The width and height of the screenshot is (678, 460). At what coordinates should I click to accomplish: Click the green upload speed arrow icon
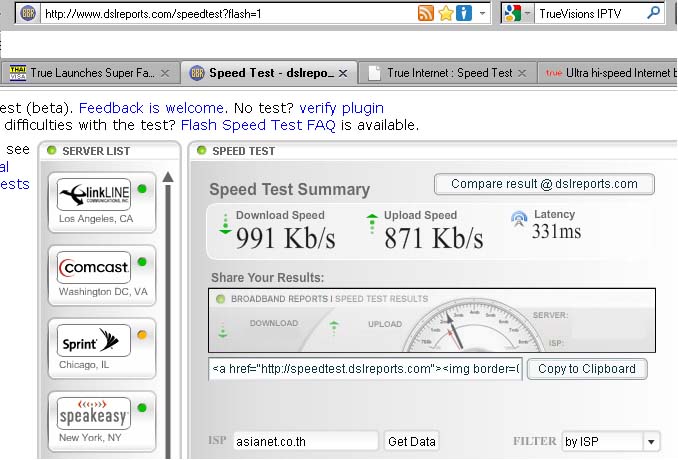372,224
